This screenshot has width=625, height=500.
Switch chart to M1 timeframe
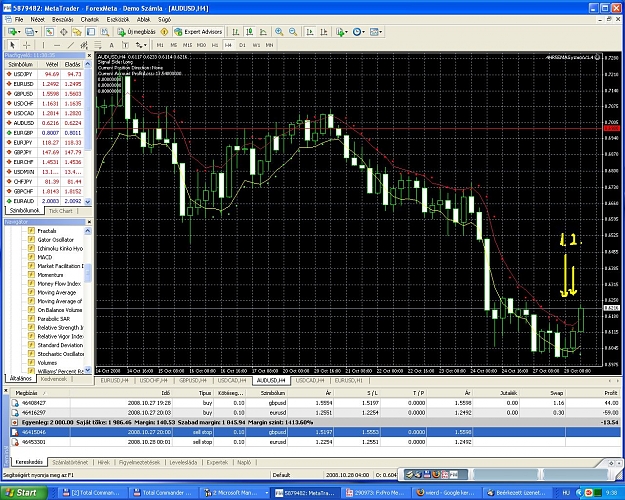coord(160,45)
